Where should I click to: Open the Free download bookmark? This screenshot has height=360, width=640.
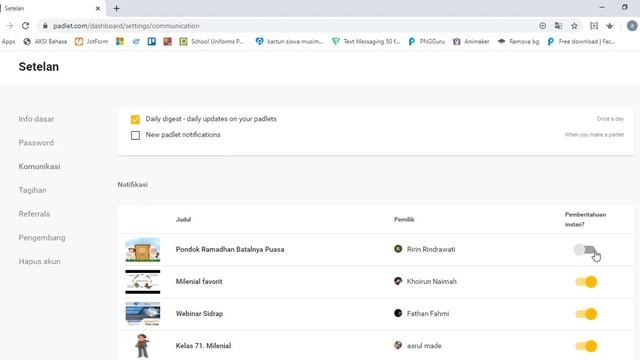[x=582, y=42]
